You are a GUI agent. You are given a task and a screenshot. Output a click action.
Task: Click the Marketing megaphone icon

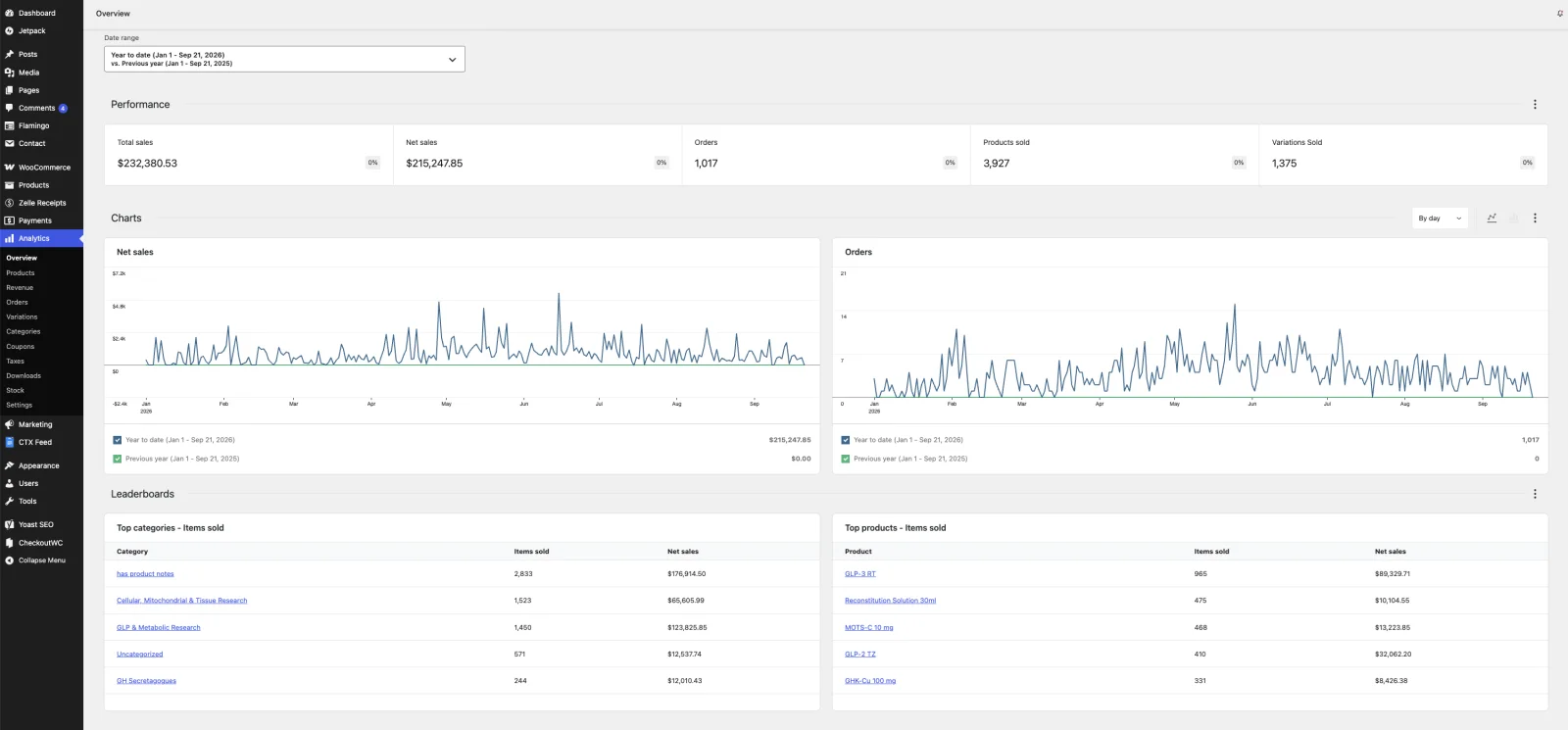[x=9, y=424]
